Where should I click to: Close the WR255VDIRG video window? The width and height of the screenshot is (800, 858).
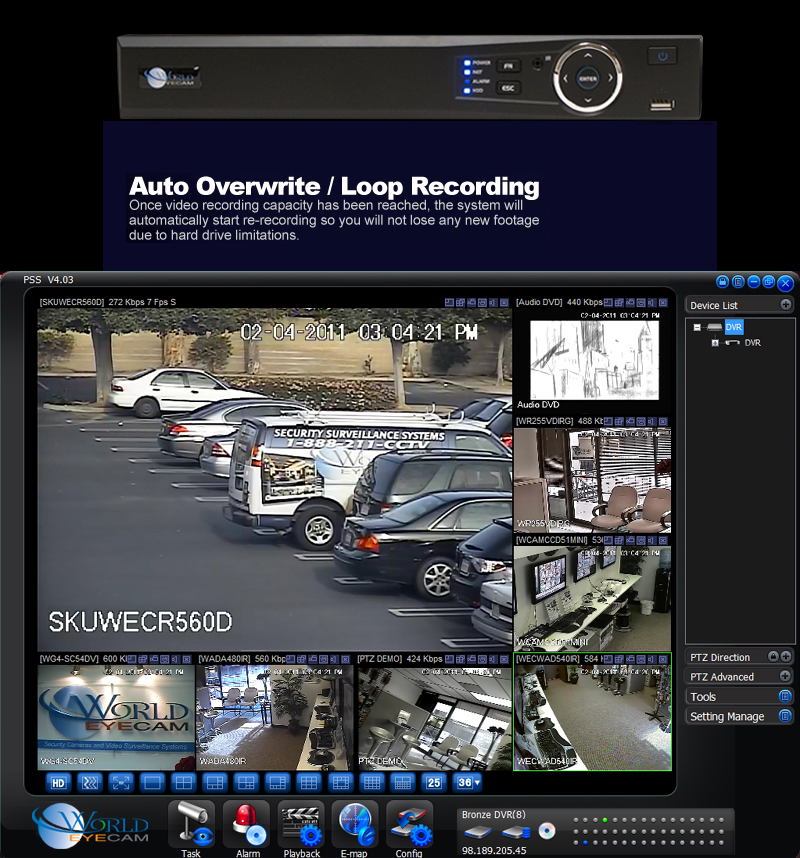[x=663, y=421]
